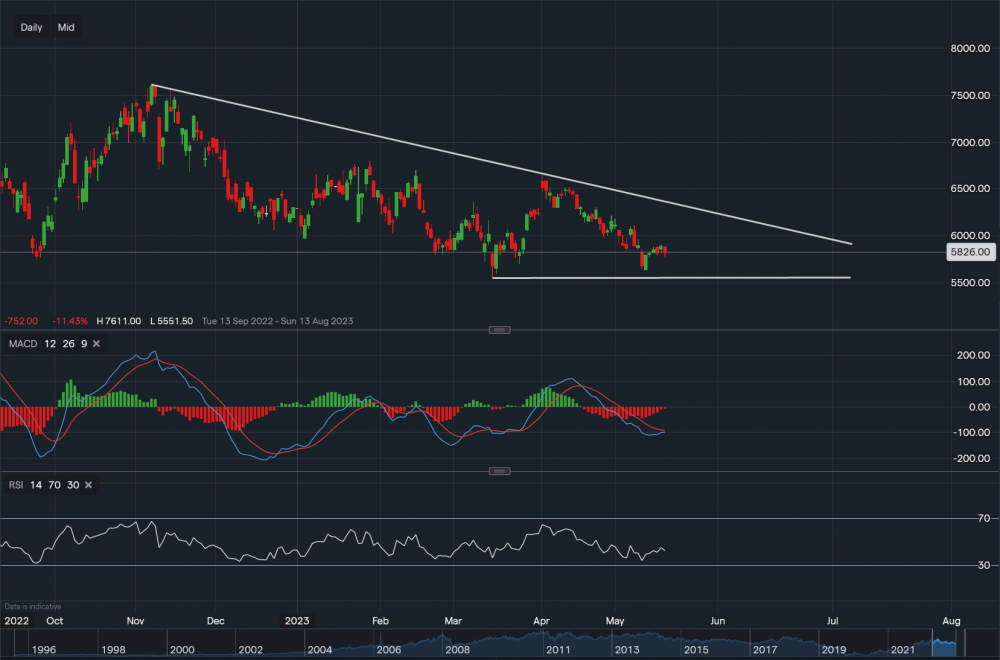The height and width of the screenshot is (660, 1000).
Task: Open the Daily timeframe selector
Action: click(31, 27)
